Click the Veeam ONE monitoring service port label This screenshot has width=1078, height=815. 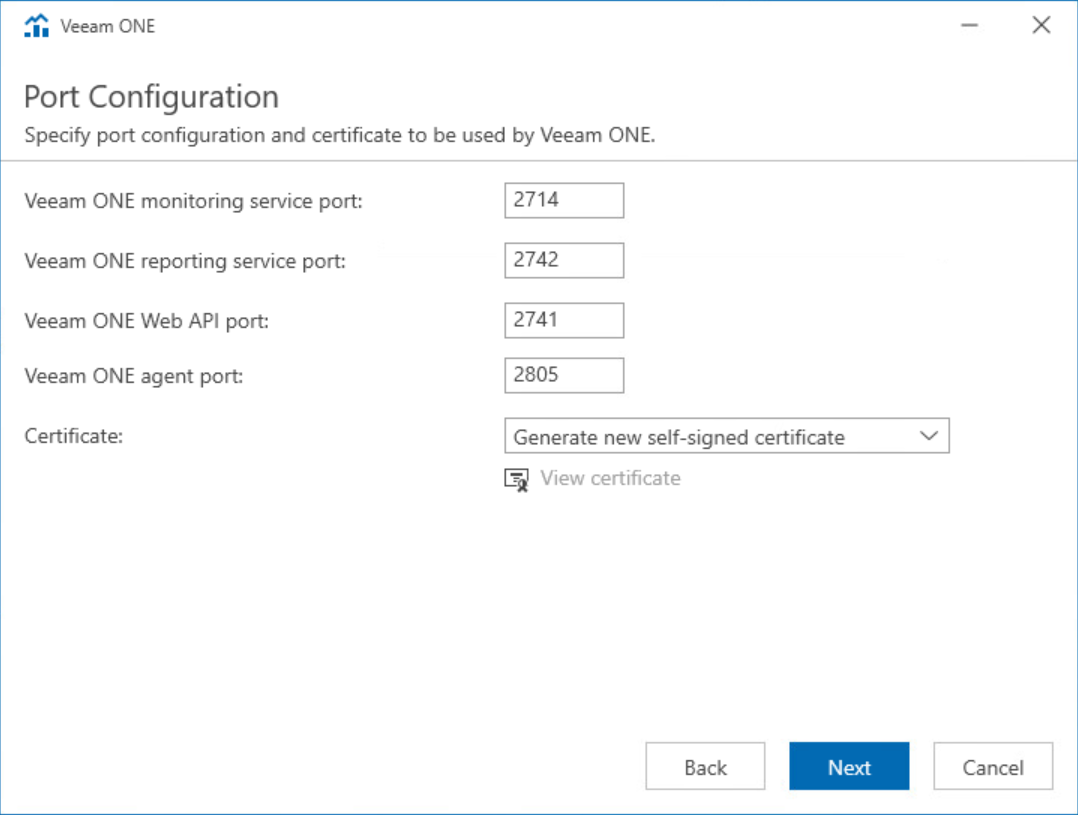coord(193,201)
